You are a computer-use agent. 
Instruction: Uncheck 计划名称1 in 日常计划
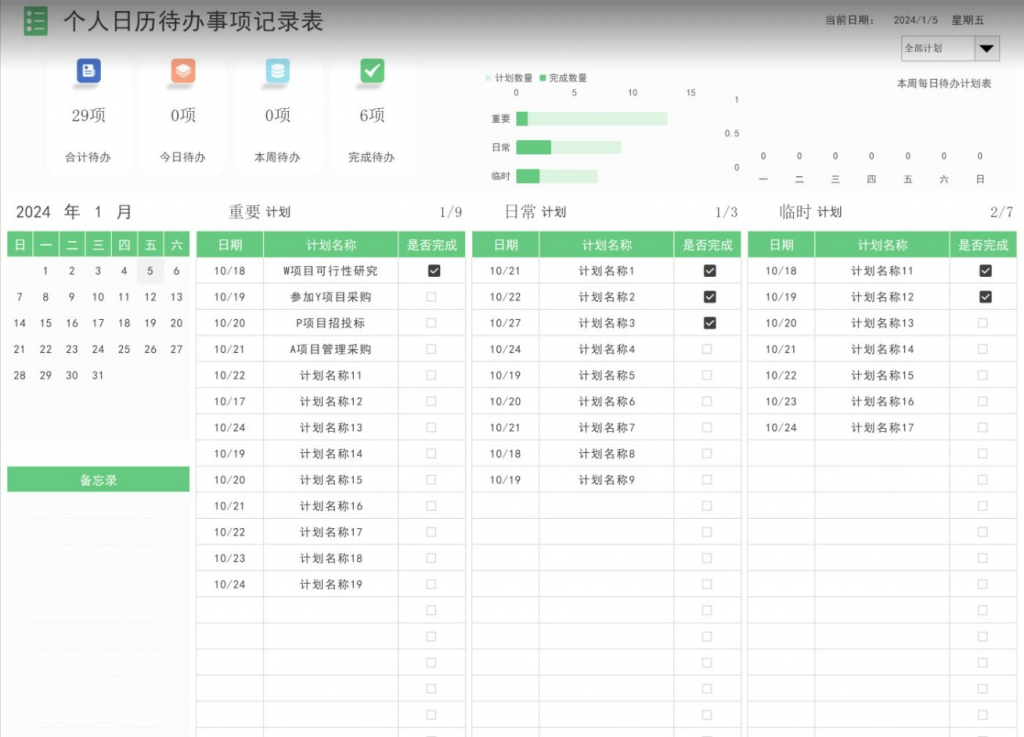tap(709, 270)
